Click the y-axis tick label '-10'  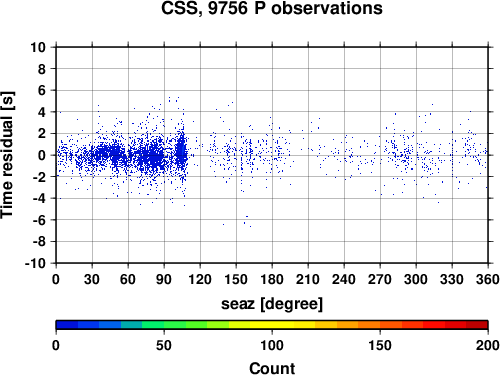[35, 263]
